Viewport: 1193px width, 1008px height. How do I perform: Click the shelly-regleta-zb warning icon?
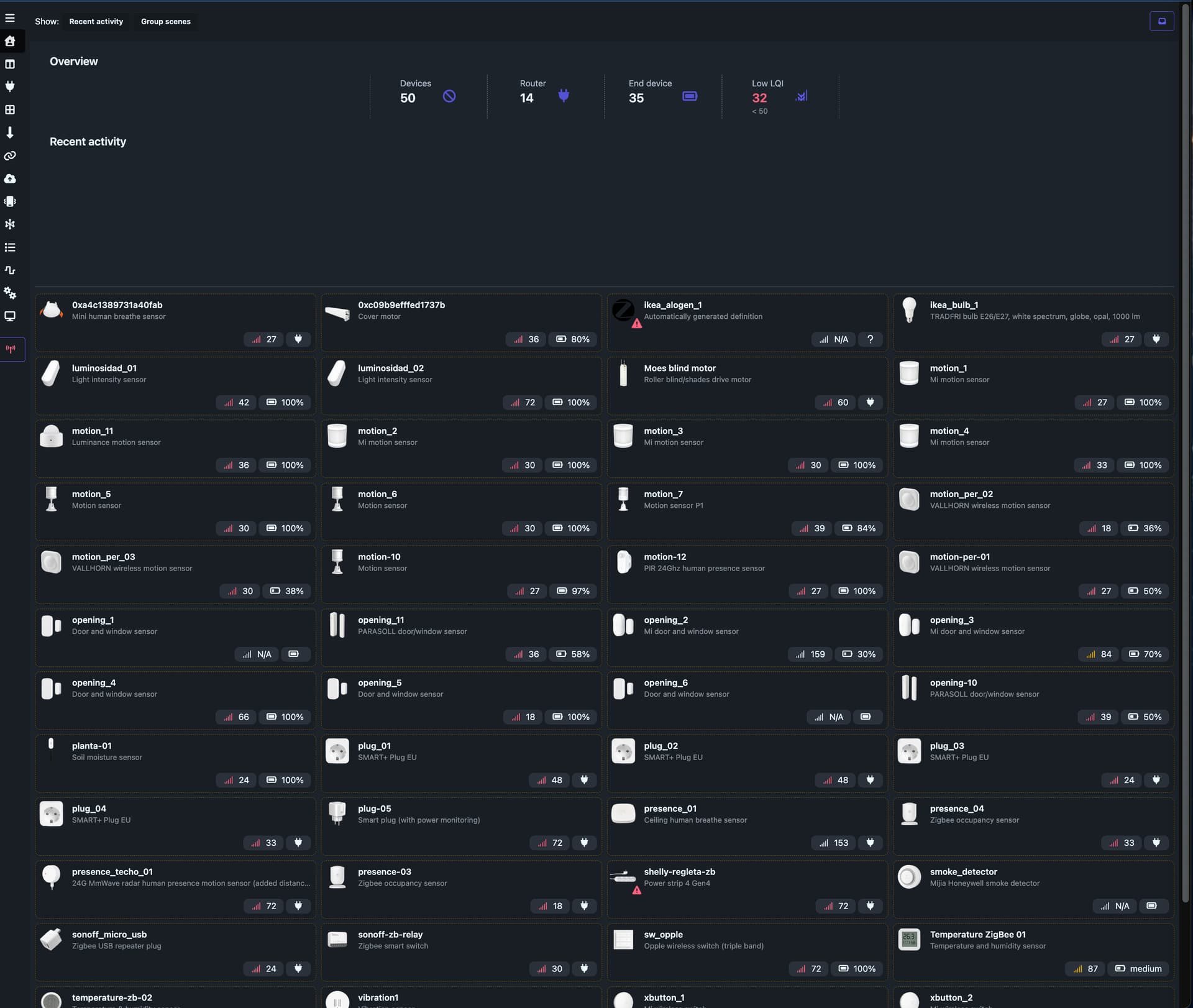tap(637, 891)
